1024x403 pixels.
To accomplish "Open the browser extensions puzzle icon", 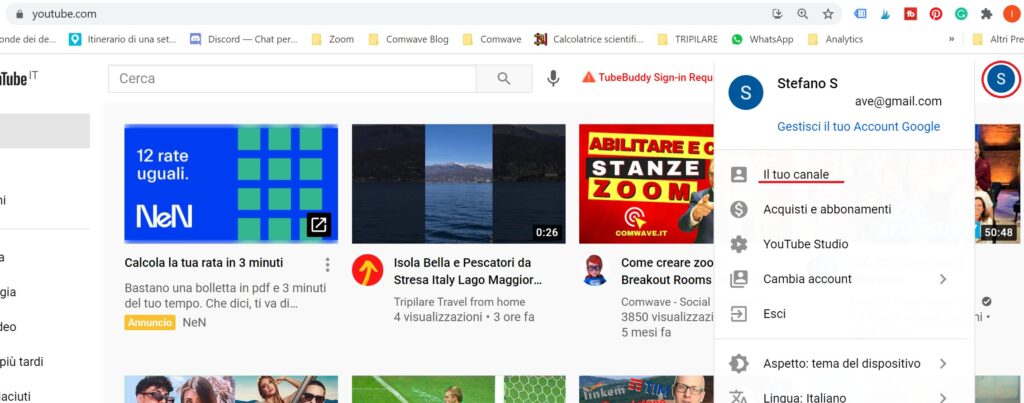I will click(x=986, y=14).
